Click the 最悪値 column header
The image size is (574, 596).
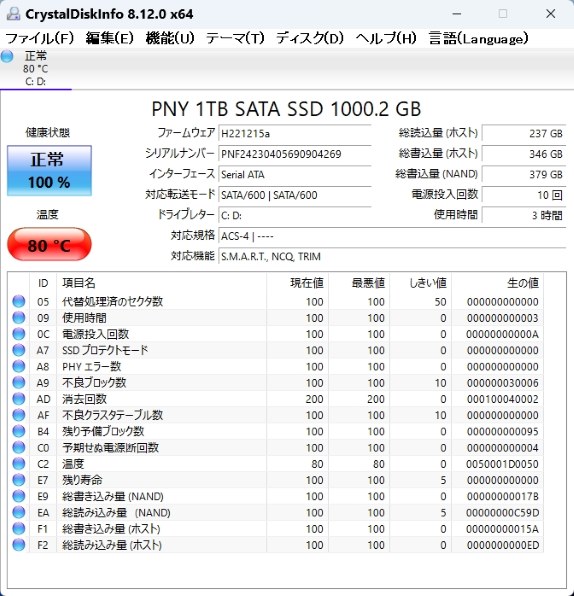click(359, 283)
